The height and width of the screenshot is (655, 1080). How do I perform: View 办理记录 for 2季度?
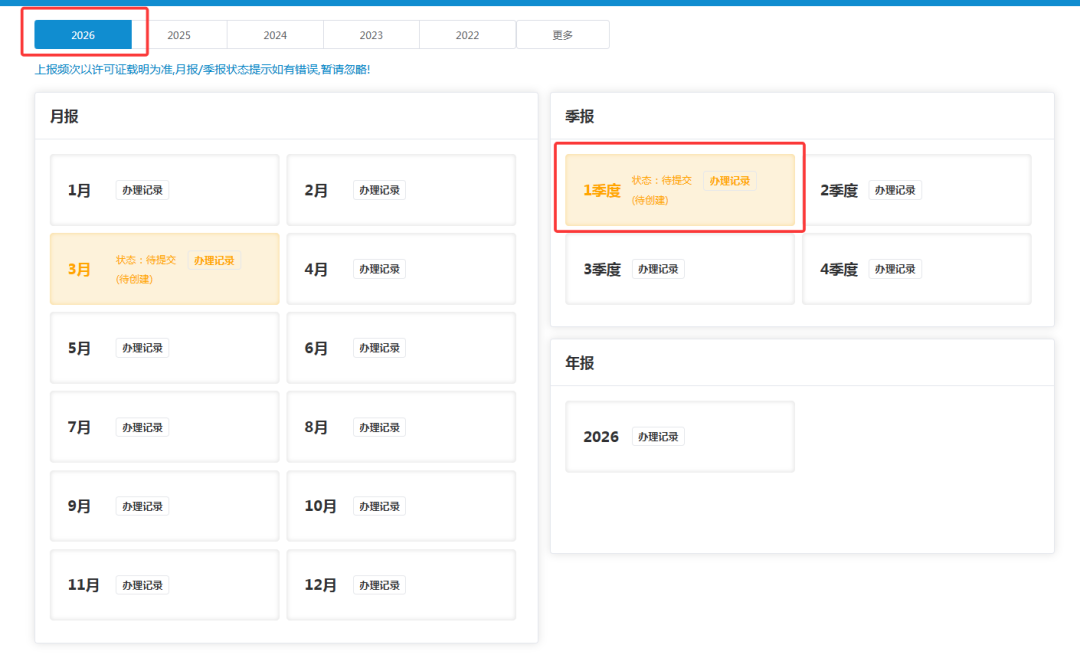point(895,190)
